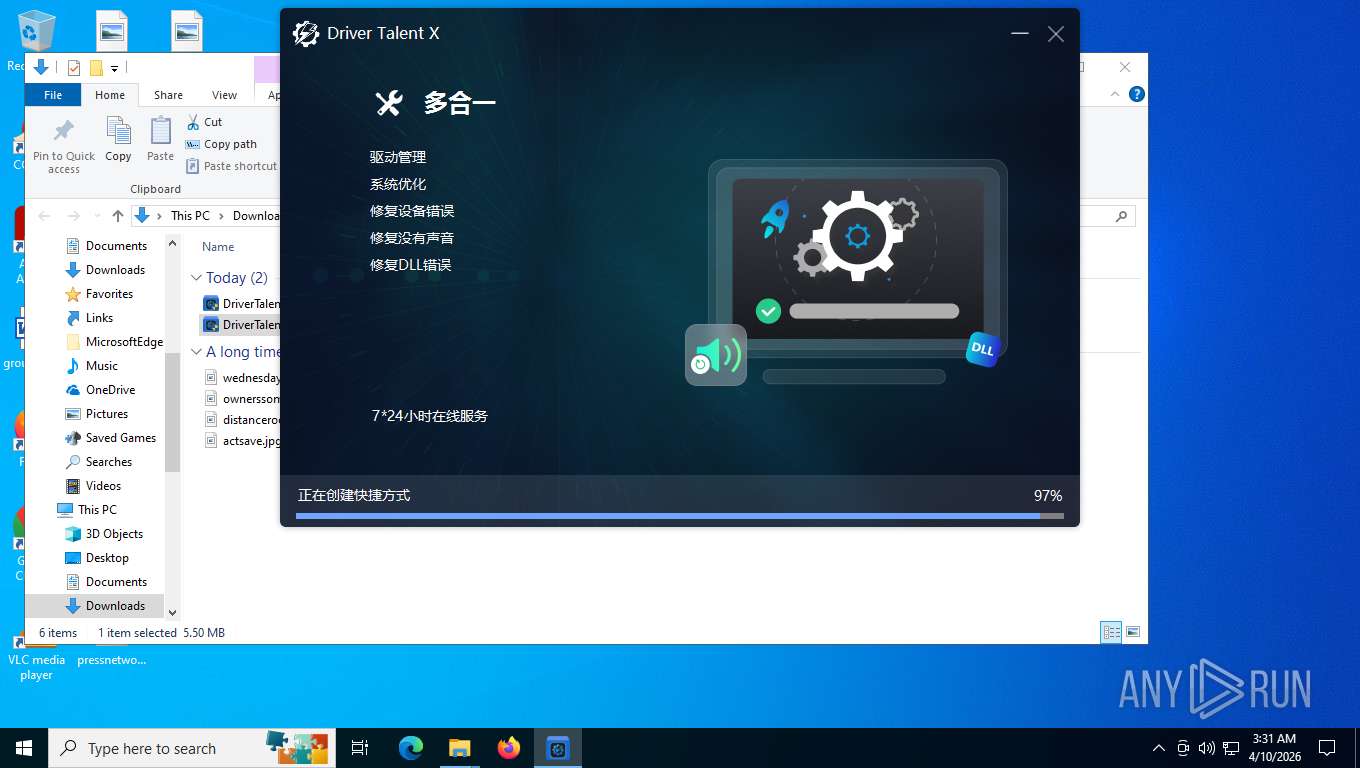Click Cut in the Clipboard group
This screenshot has height=768, width=1360.
click(x=204, y=122)
